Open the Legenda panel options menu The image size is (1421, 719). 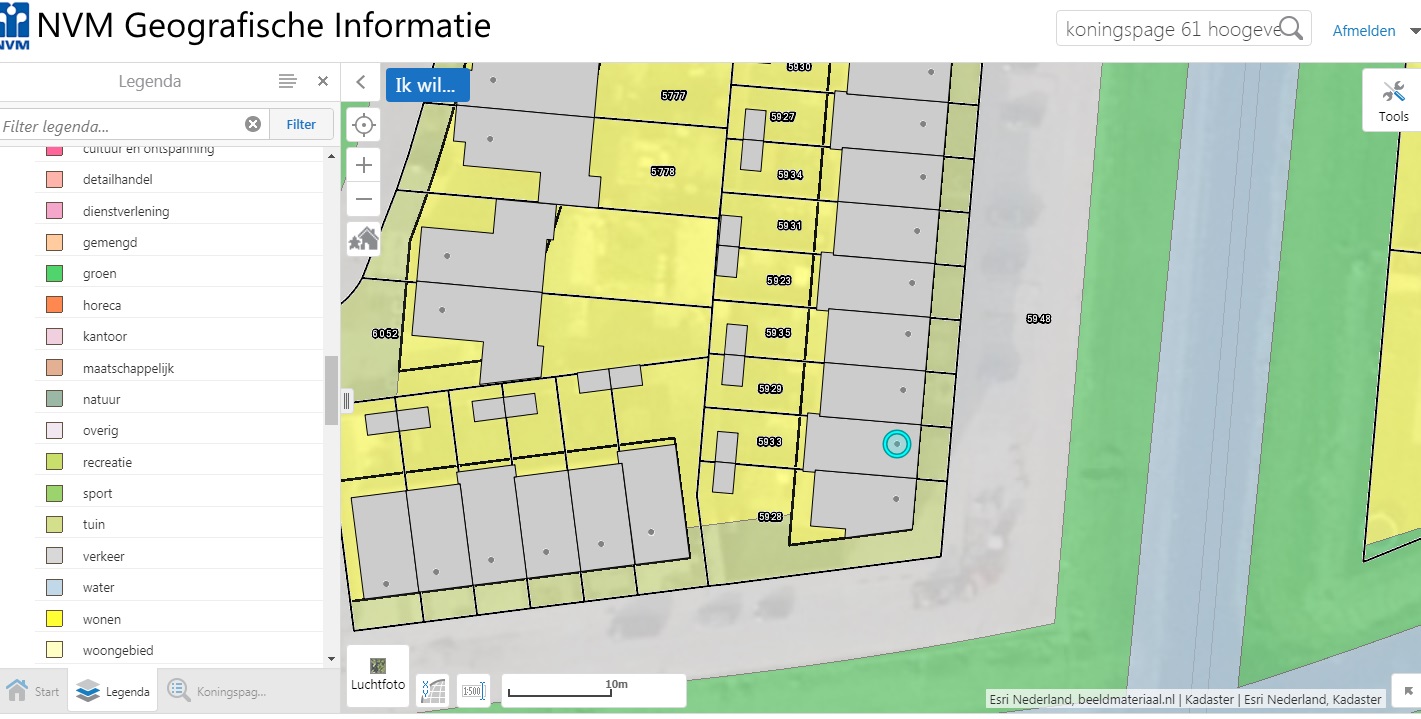pos(287,82)
